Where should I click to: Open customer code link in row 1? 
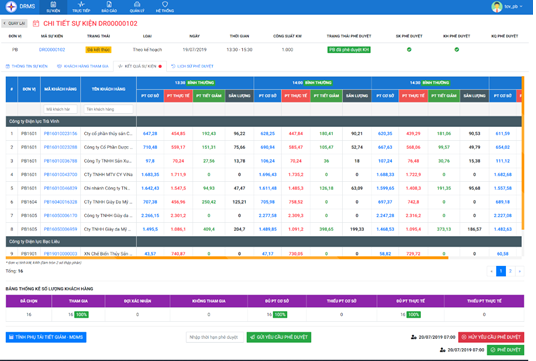tap(61, 134)
